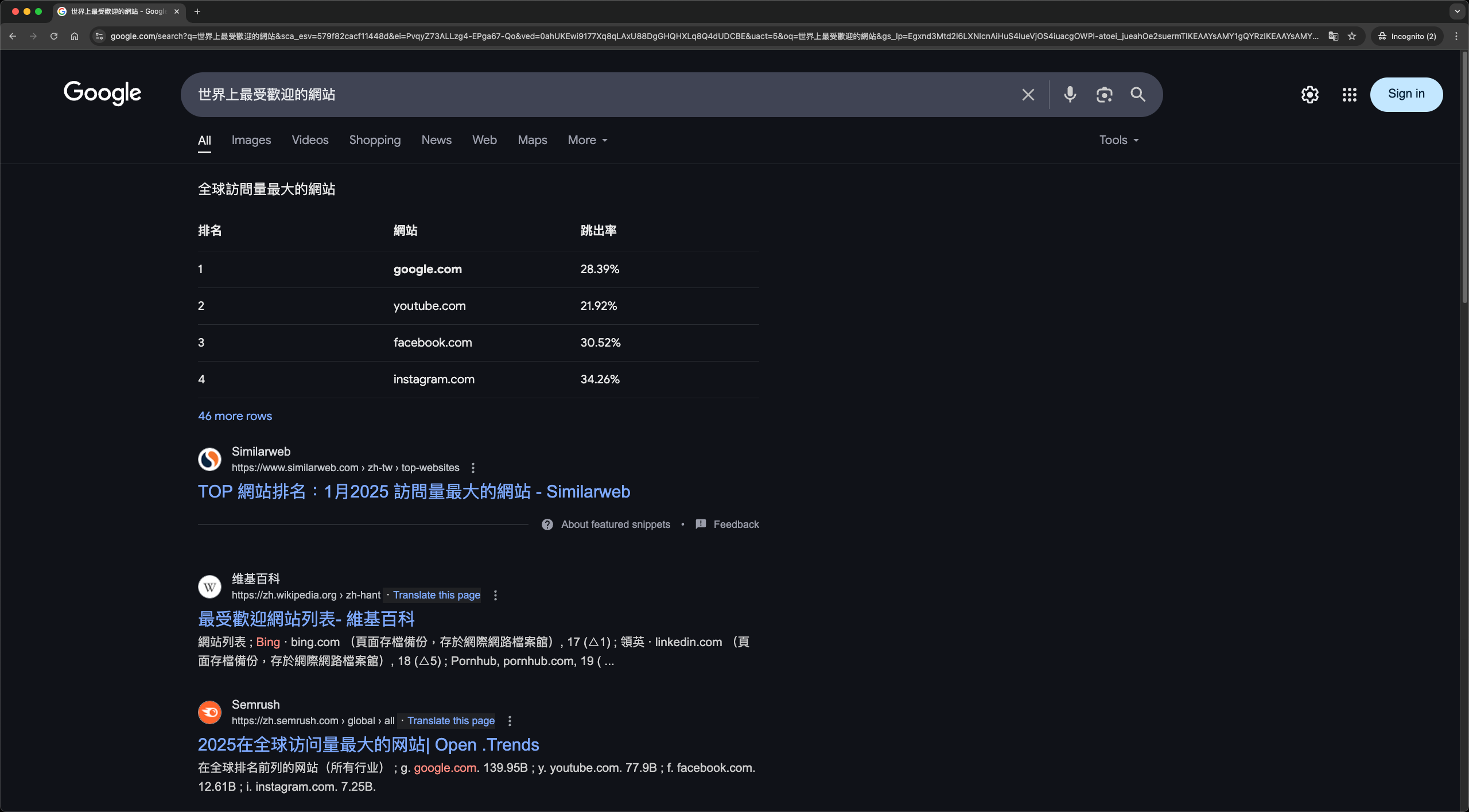The height and width of the screenshot is (812, 1469).
Task: Click Translate this page for Wikipedia result
Action: [x=436, y=595]
